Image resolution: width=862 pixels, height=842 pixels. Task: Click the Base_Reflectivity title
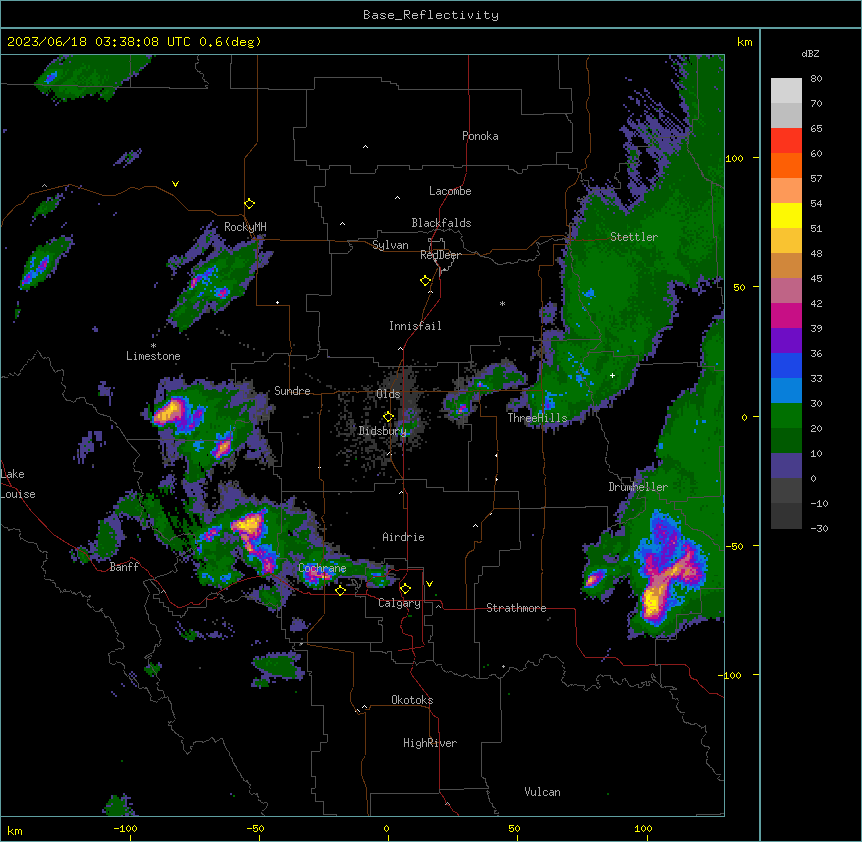(x=431, y=15)
